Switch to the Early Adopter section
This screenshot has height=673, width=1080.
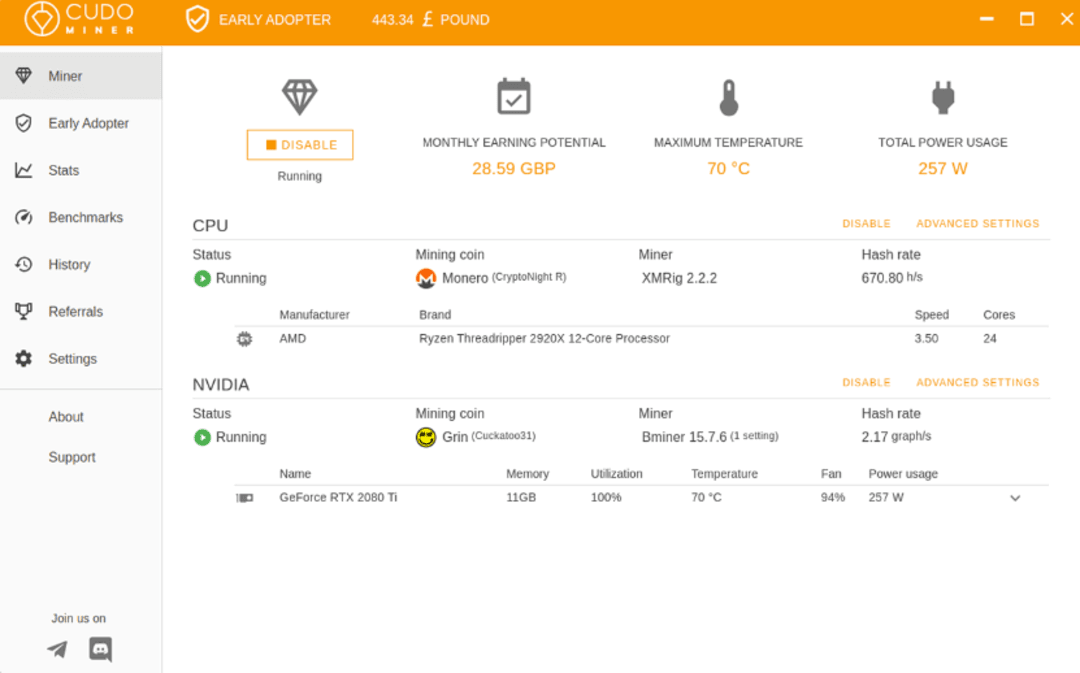(87, 123)
